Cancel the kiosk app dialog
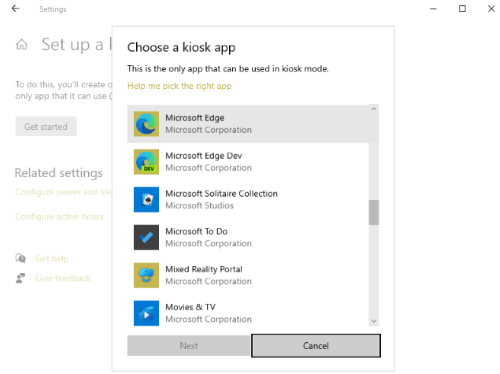 click(316, 346)
